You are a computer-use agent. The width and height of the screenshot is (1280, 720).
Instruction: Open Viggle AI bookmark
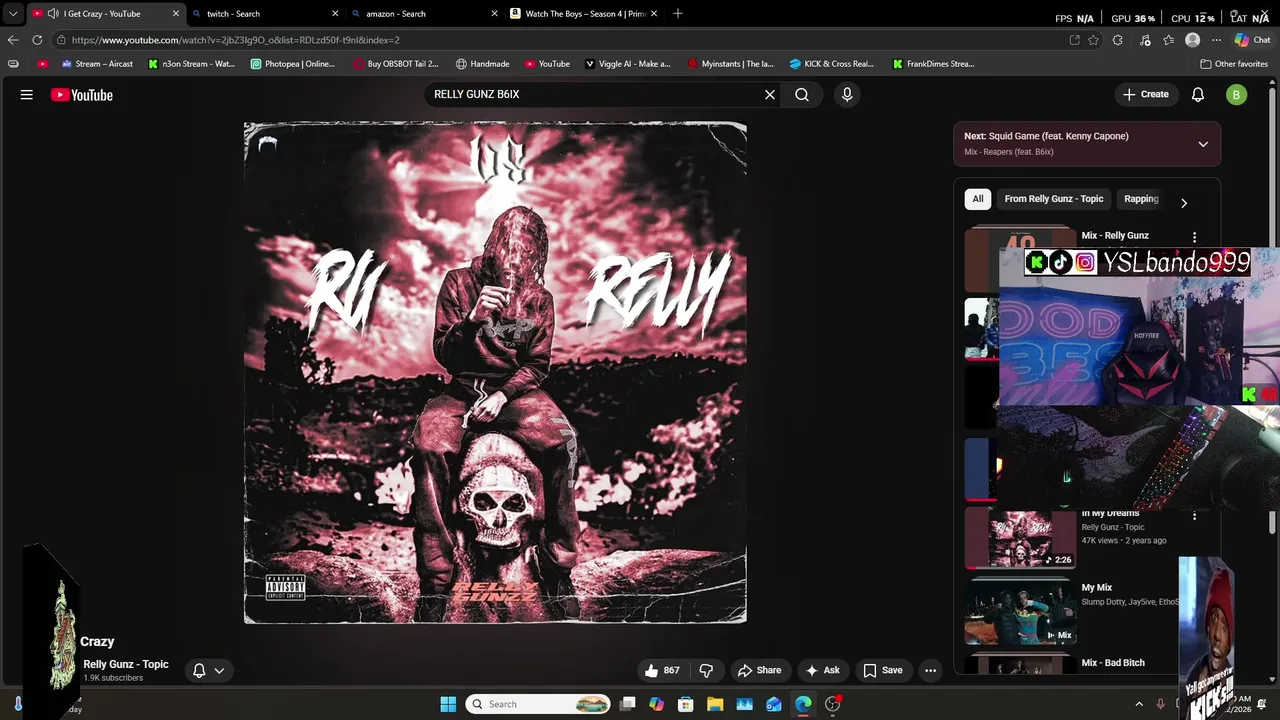[x=627, y=64]
